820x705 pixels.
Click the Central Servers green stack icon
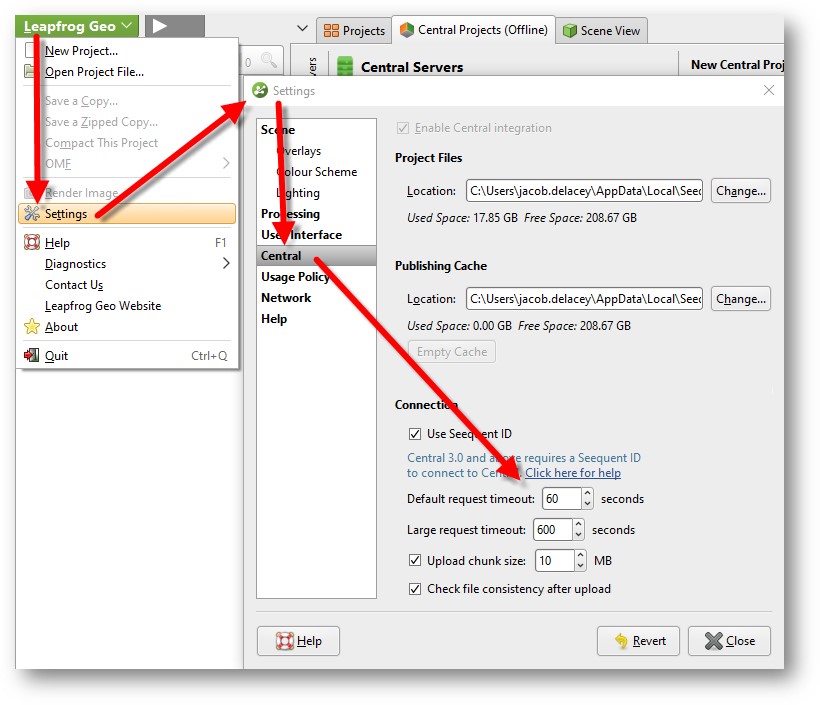point(345,67)
